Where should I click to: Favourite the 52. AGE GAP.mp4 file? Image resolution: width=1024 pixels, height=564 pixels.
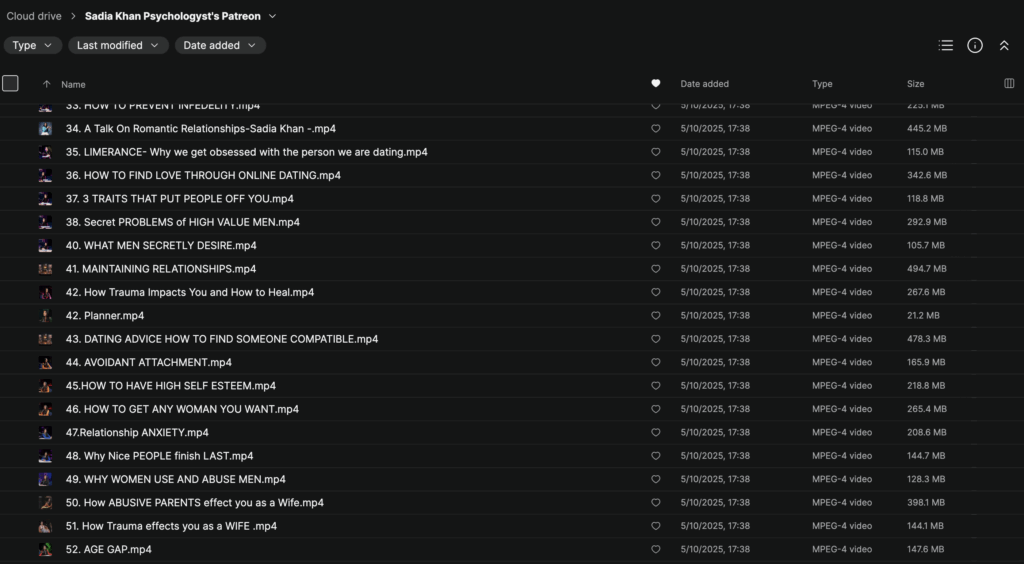tap(656, 549)
